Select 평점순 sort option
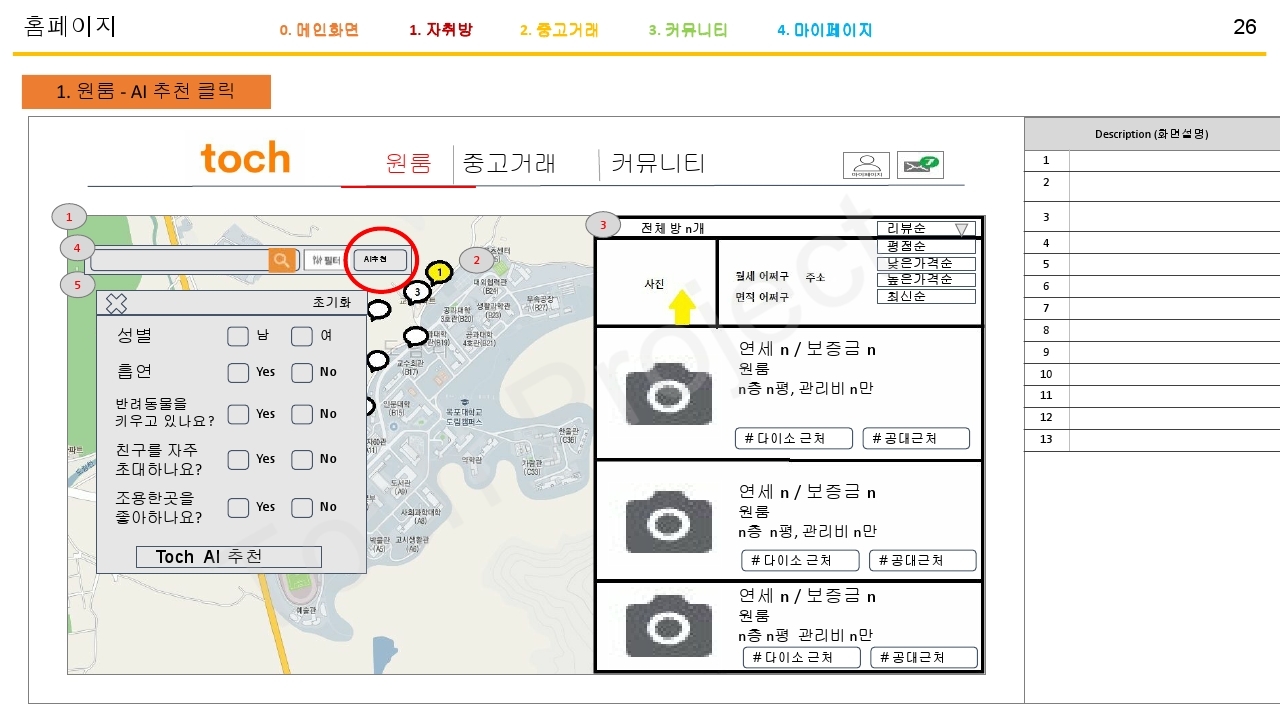The width and height of the screenshot is (1280, 720). pyautogui.click(x=926, y=246)
